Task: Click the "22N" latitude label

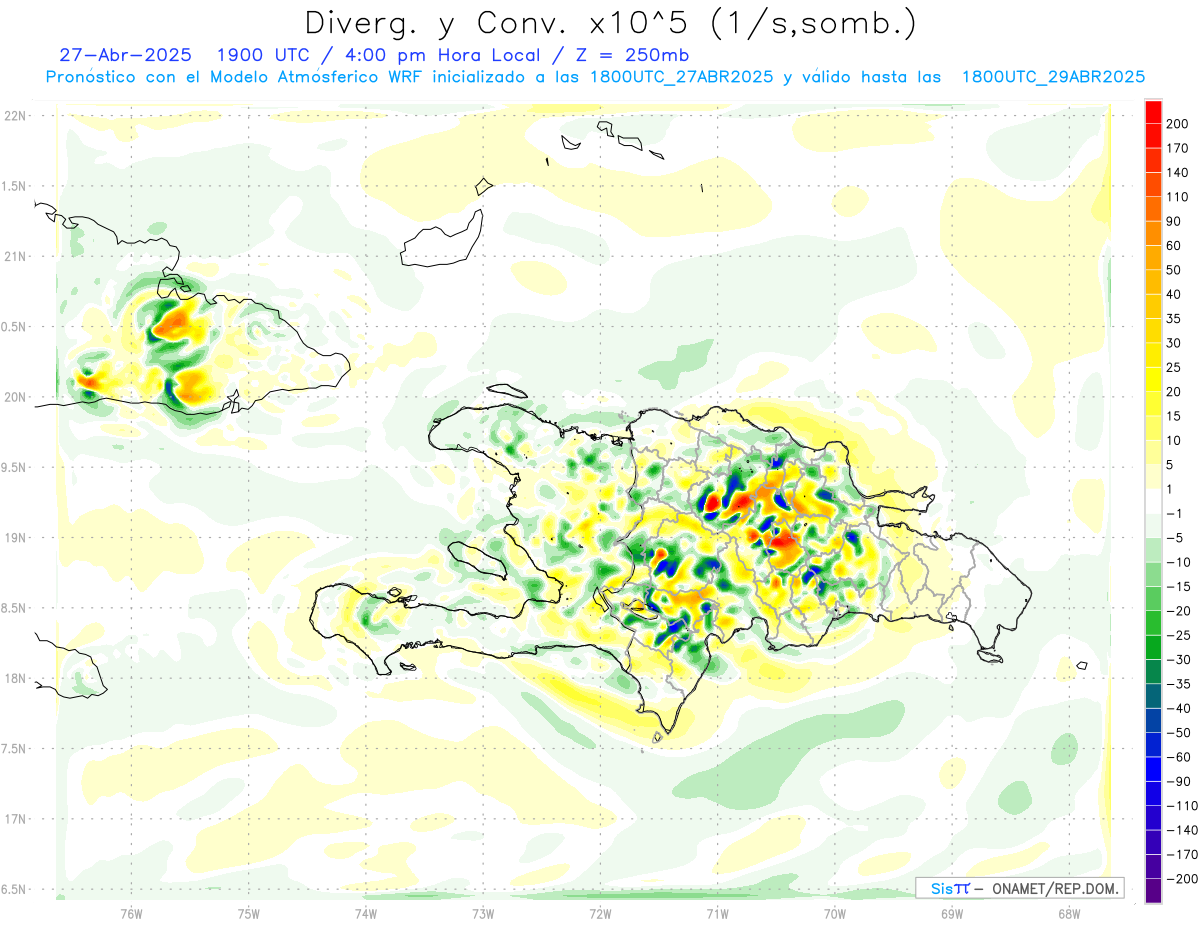Action: (x=14, y=116)
